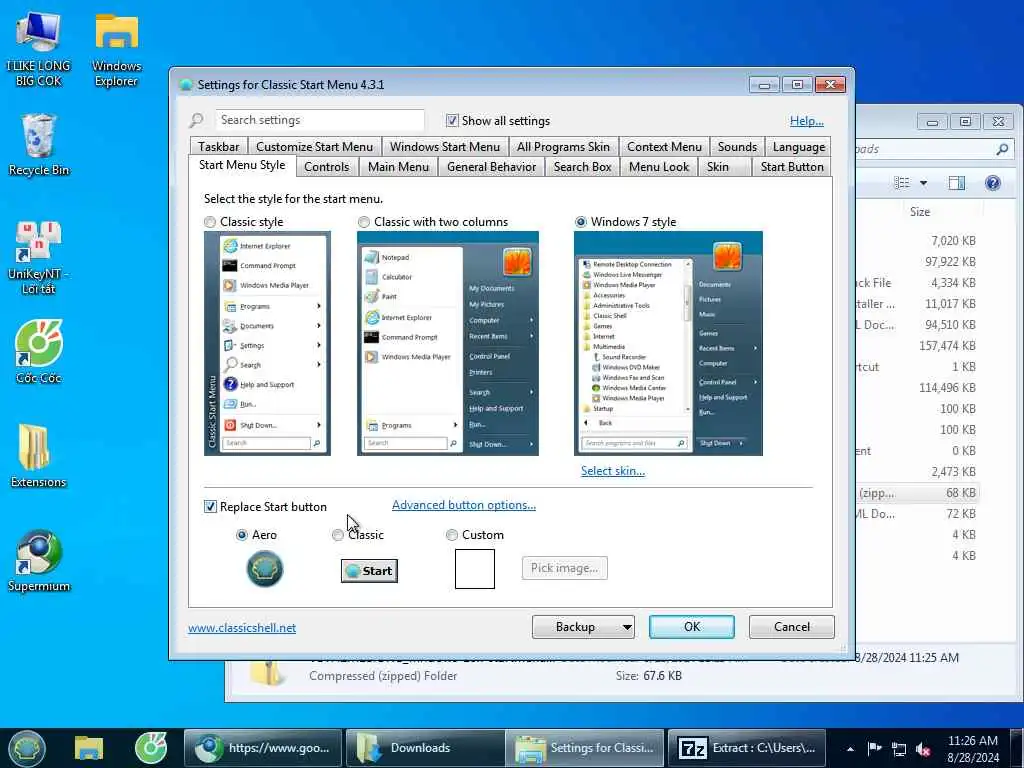Open view options dropdown arrow in Downloads window
This screenshot has width=1024, height=768.
(923, 183)
